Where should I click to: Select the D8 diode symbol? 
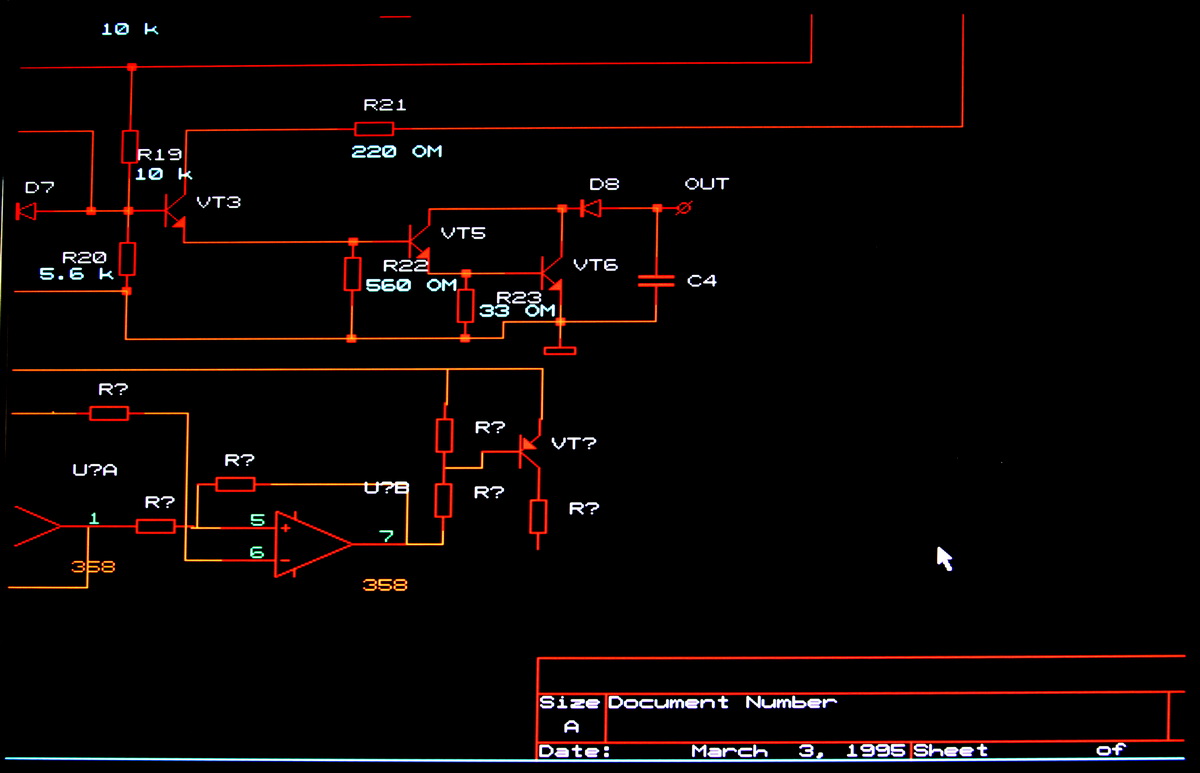(591, 209)
